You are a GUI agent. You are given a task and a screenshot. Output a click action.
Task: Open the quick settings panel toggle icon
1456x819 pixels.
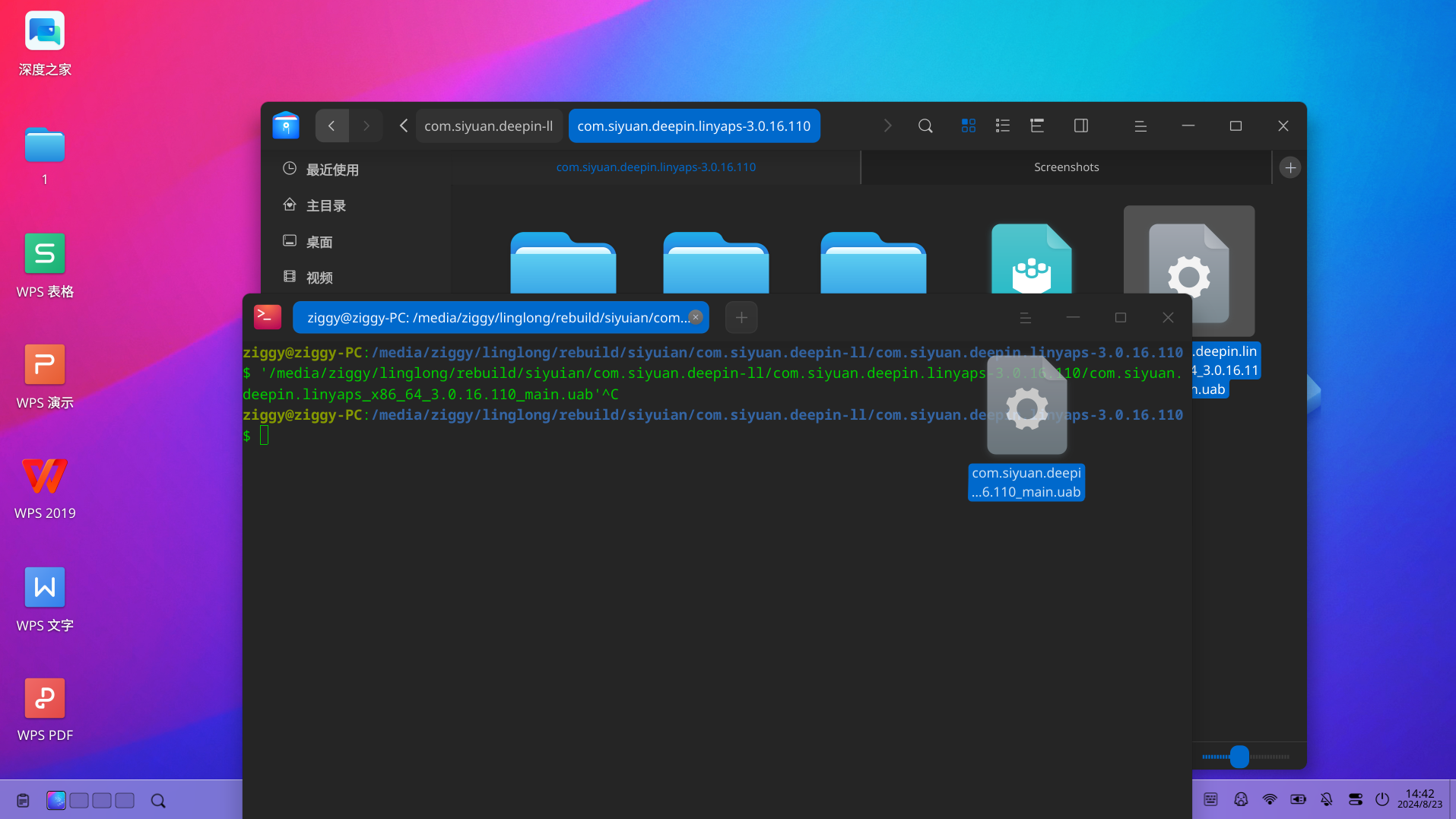(x=1356, y=799)
